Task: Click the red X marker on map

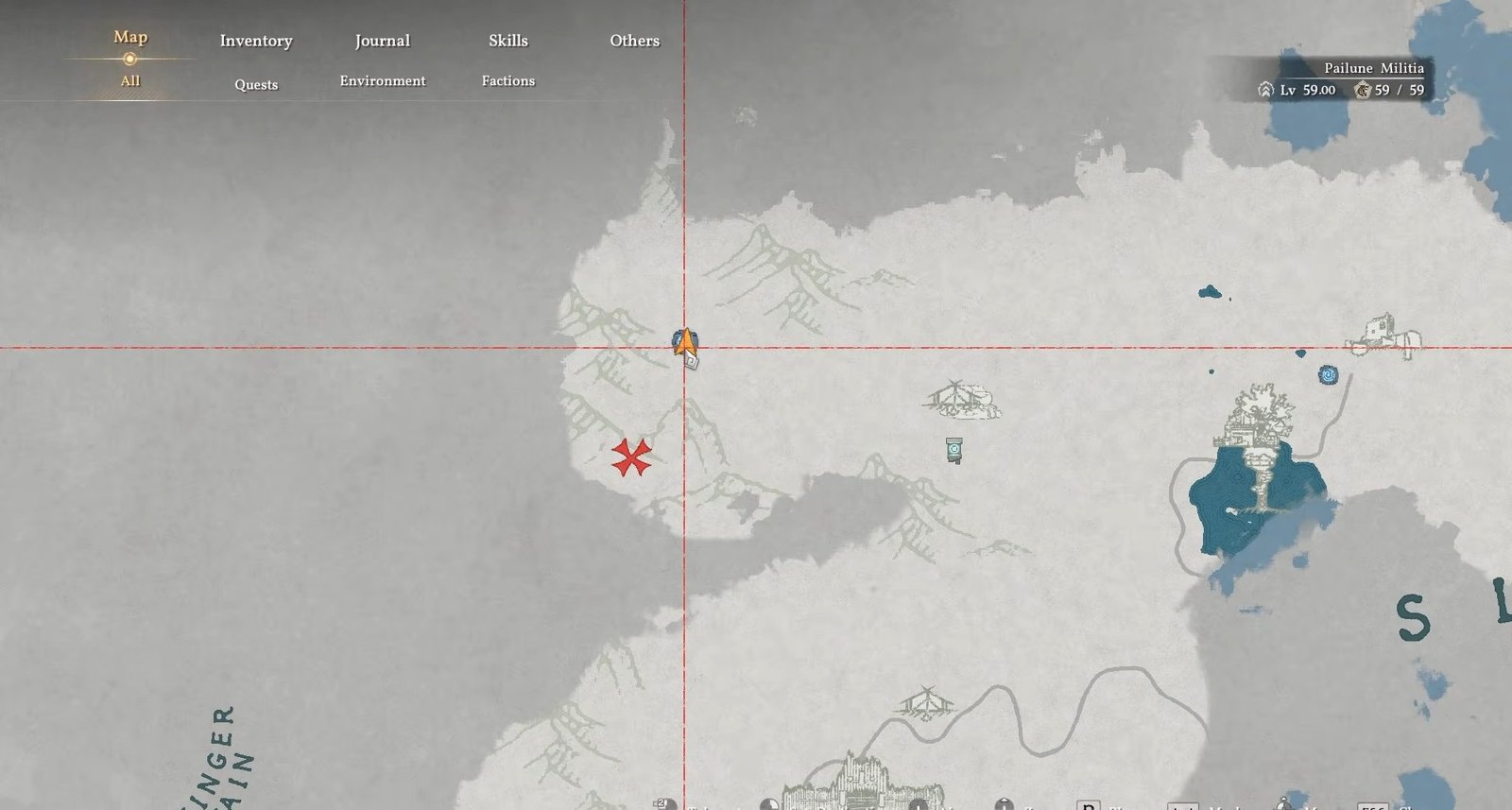Action: tap(630, 457)
